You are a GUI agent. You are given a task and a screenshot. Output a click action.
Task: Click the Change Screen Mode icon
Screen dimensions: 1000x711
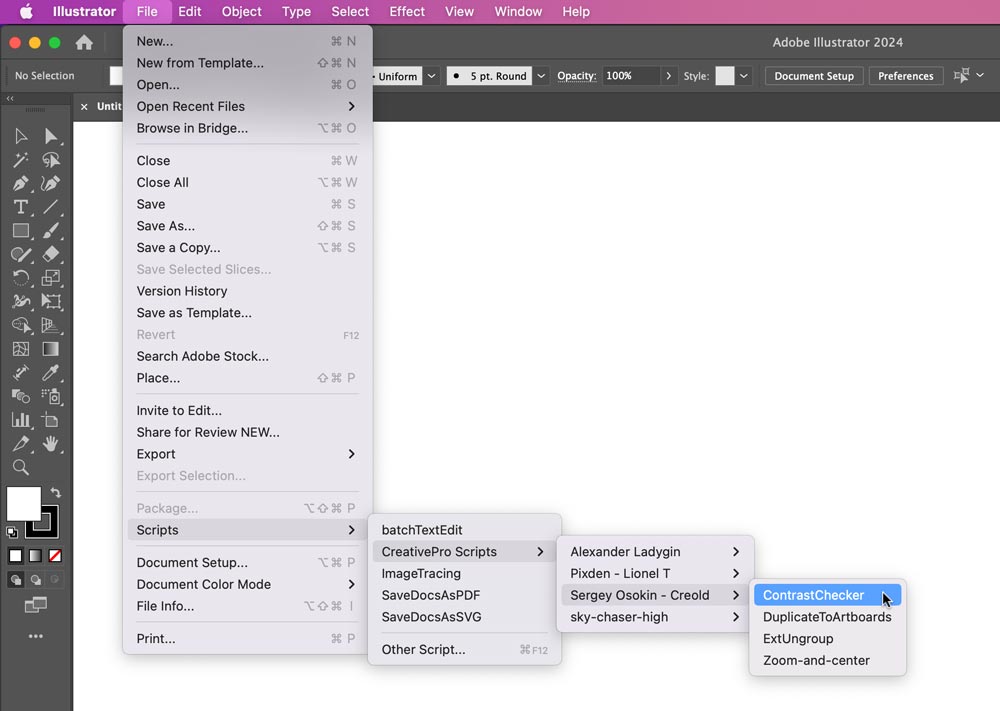point(36,605)
